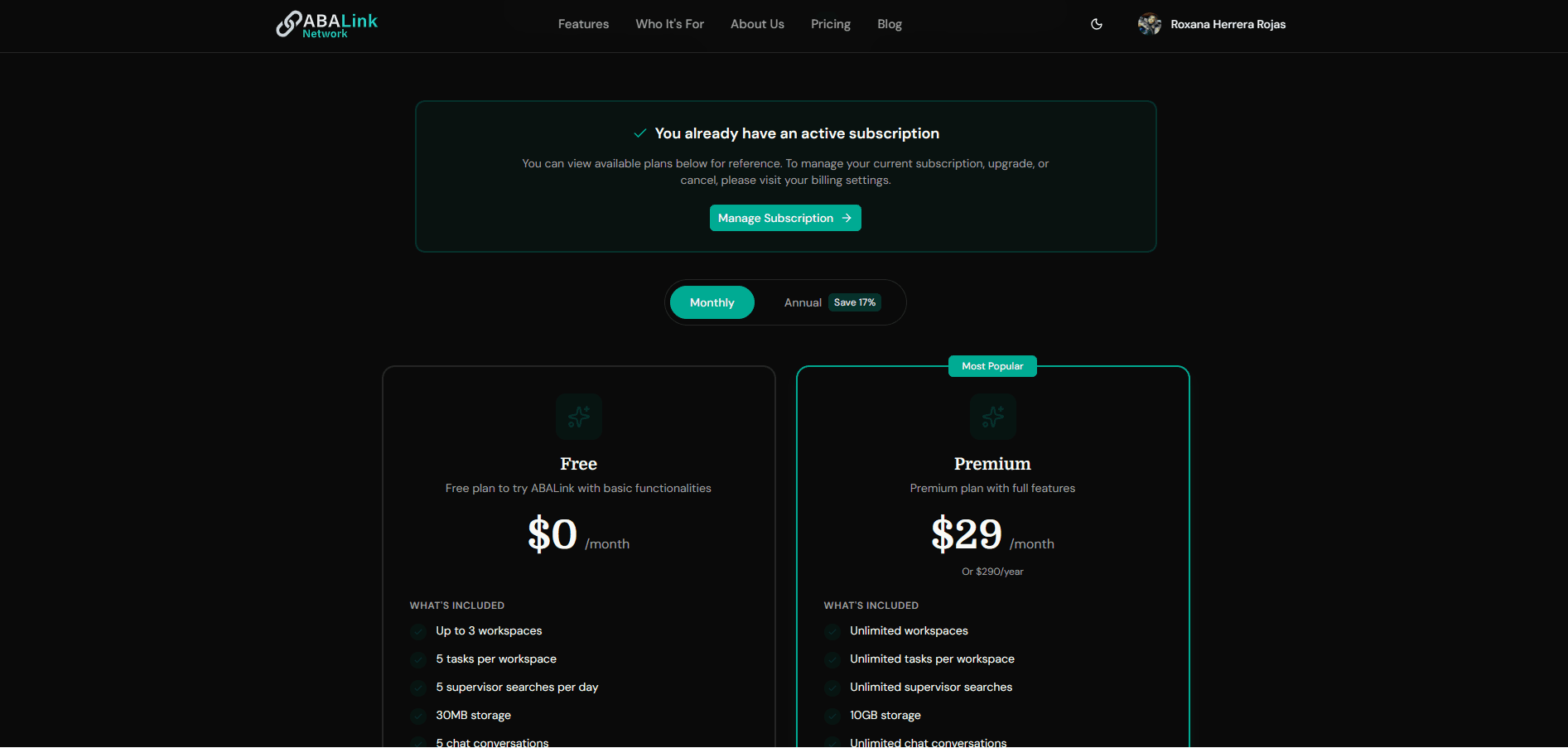Click '5 supervisor searches per day' text
The width and height of the screenshot is (1568, 748).
517,688
